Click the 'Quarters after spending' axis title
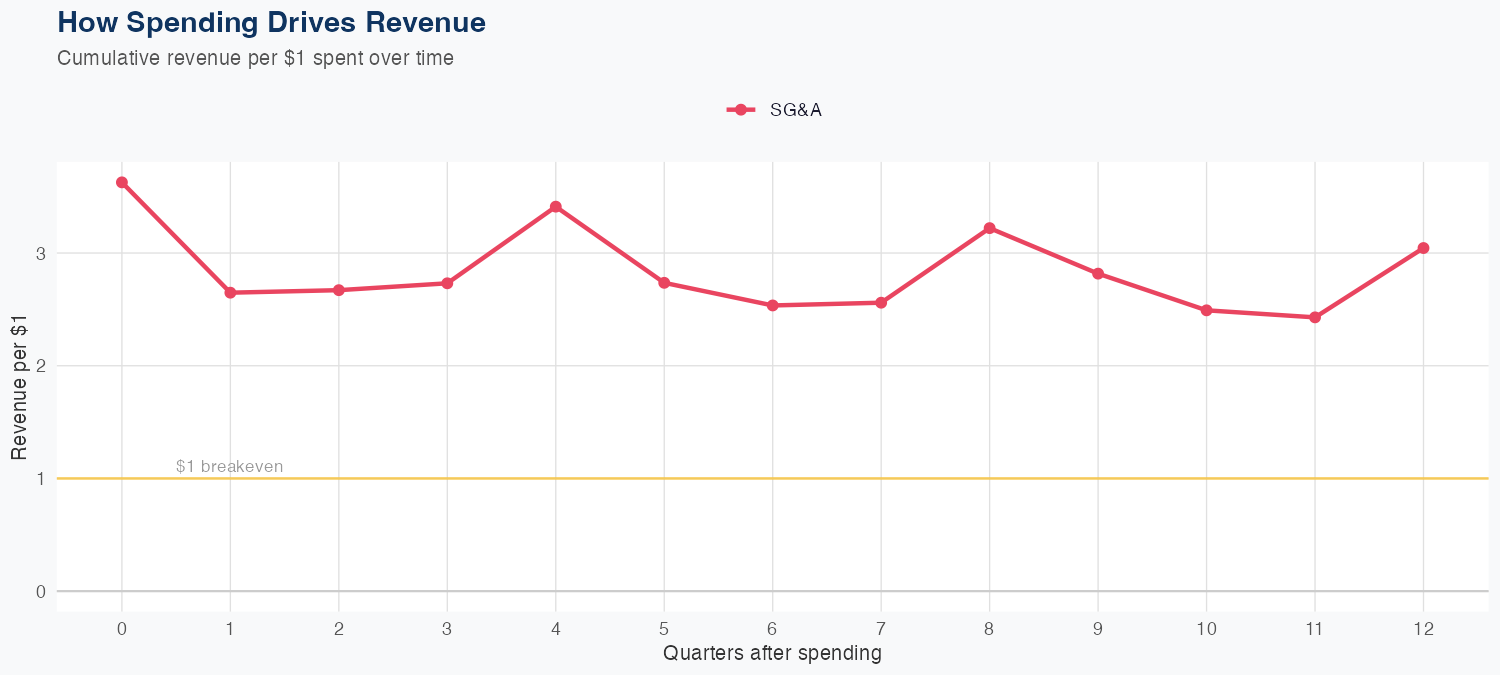 point(772,654)
